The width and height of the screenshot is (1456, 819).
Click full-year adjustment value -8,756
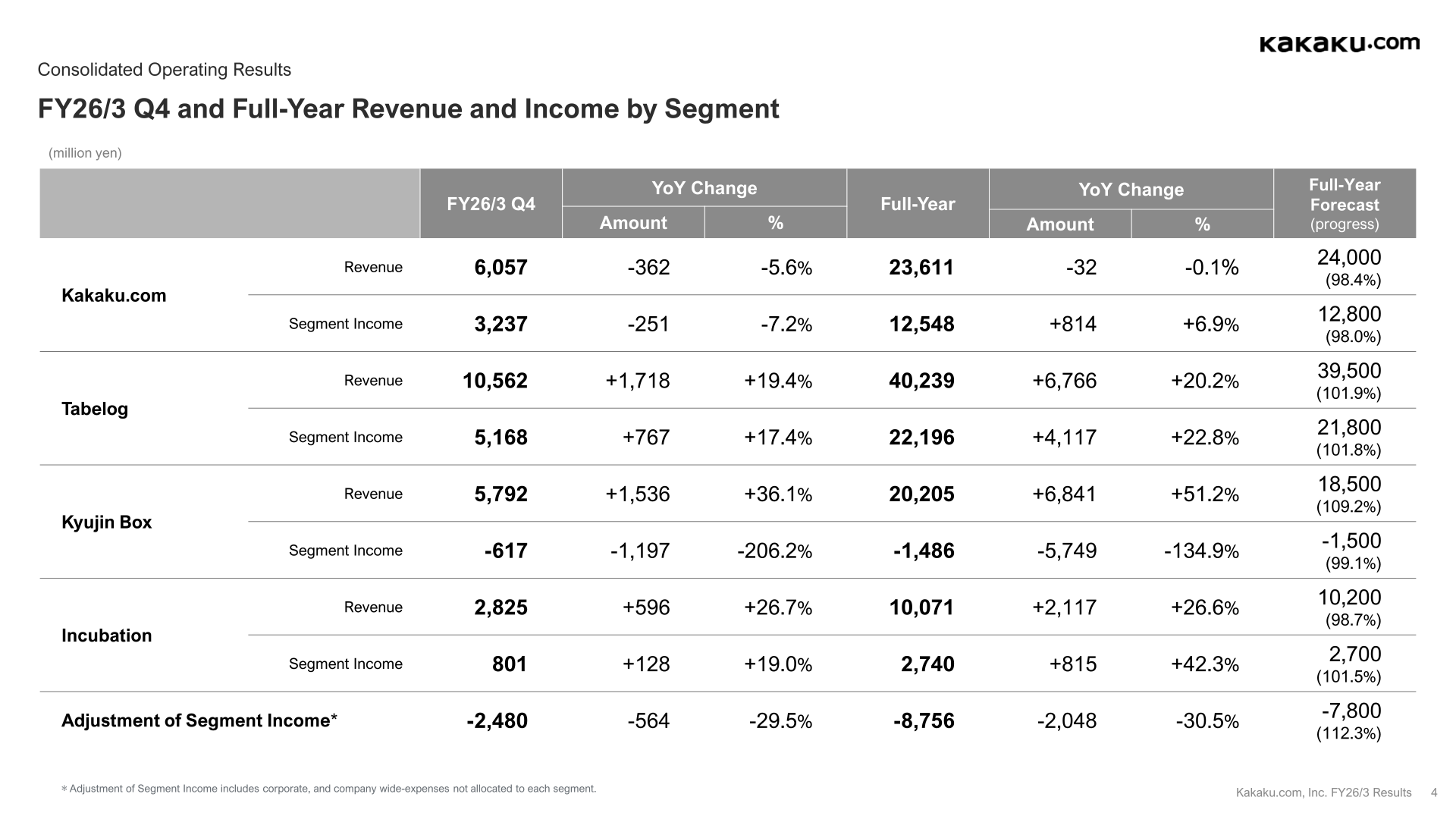tap(924, 720)
